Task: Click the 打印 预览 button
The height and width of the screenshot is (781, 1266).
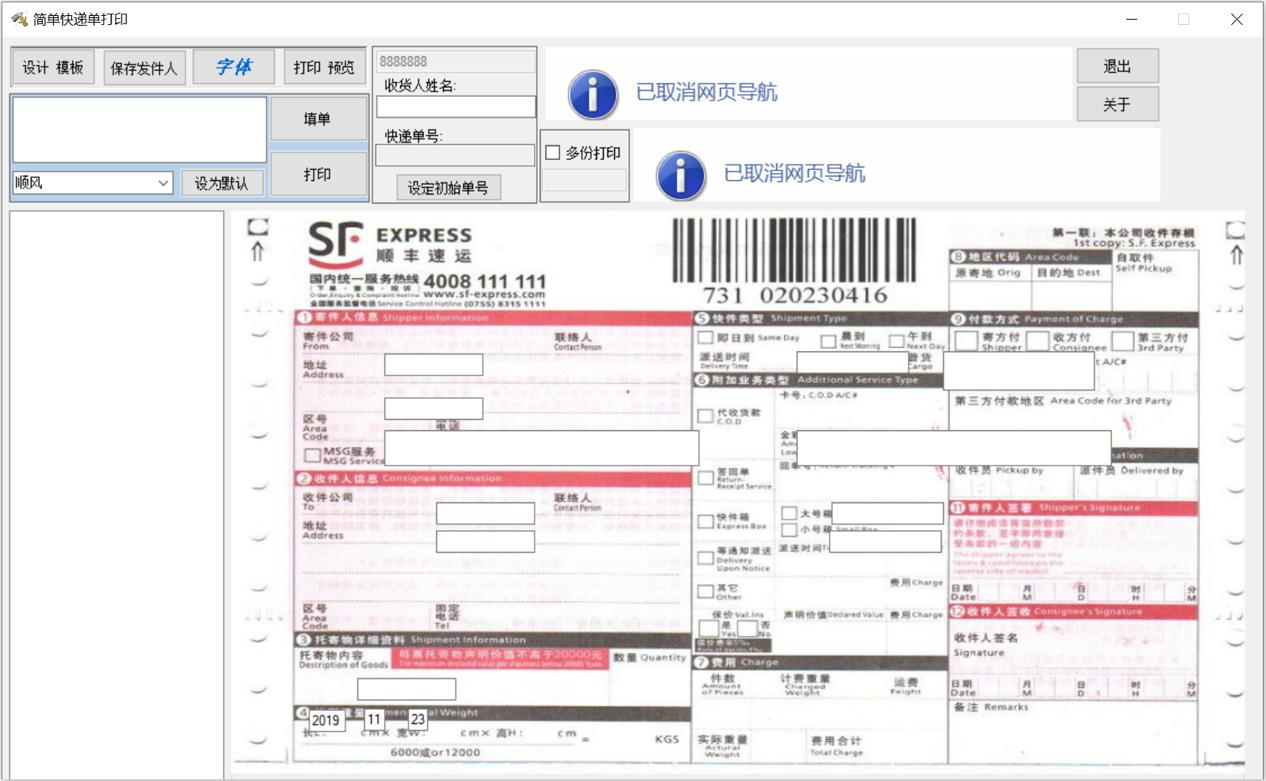Action: tap(324, 67)
